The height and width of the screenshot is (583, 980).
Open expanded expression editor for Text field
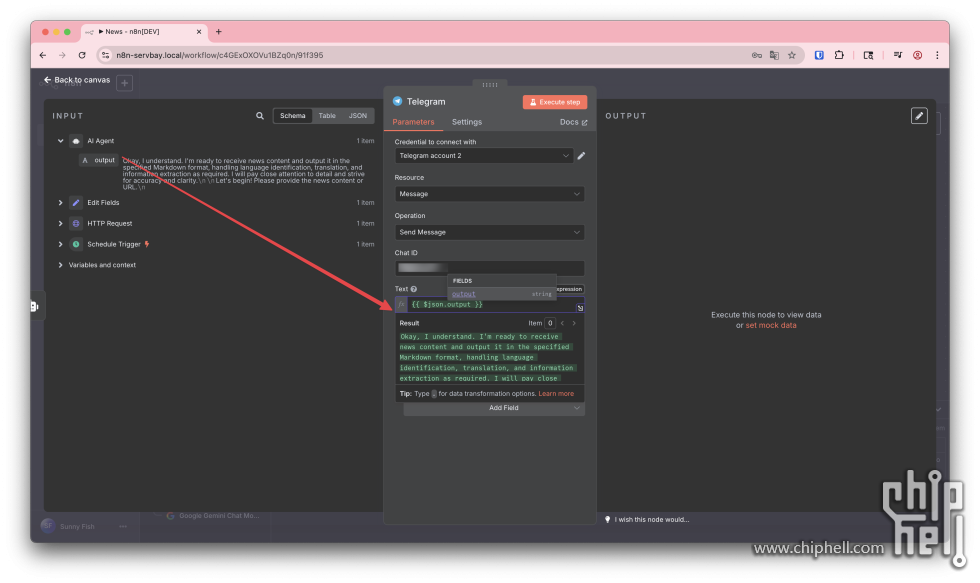pyautogui.click(x=580, y=307)
